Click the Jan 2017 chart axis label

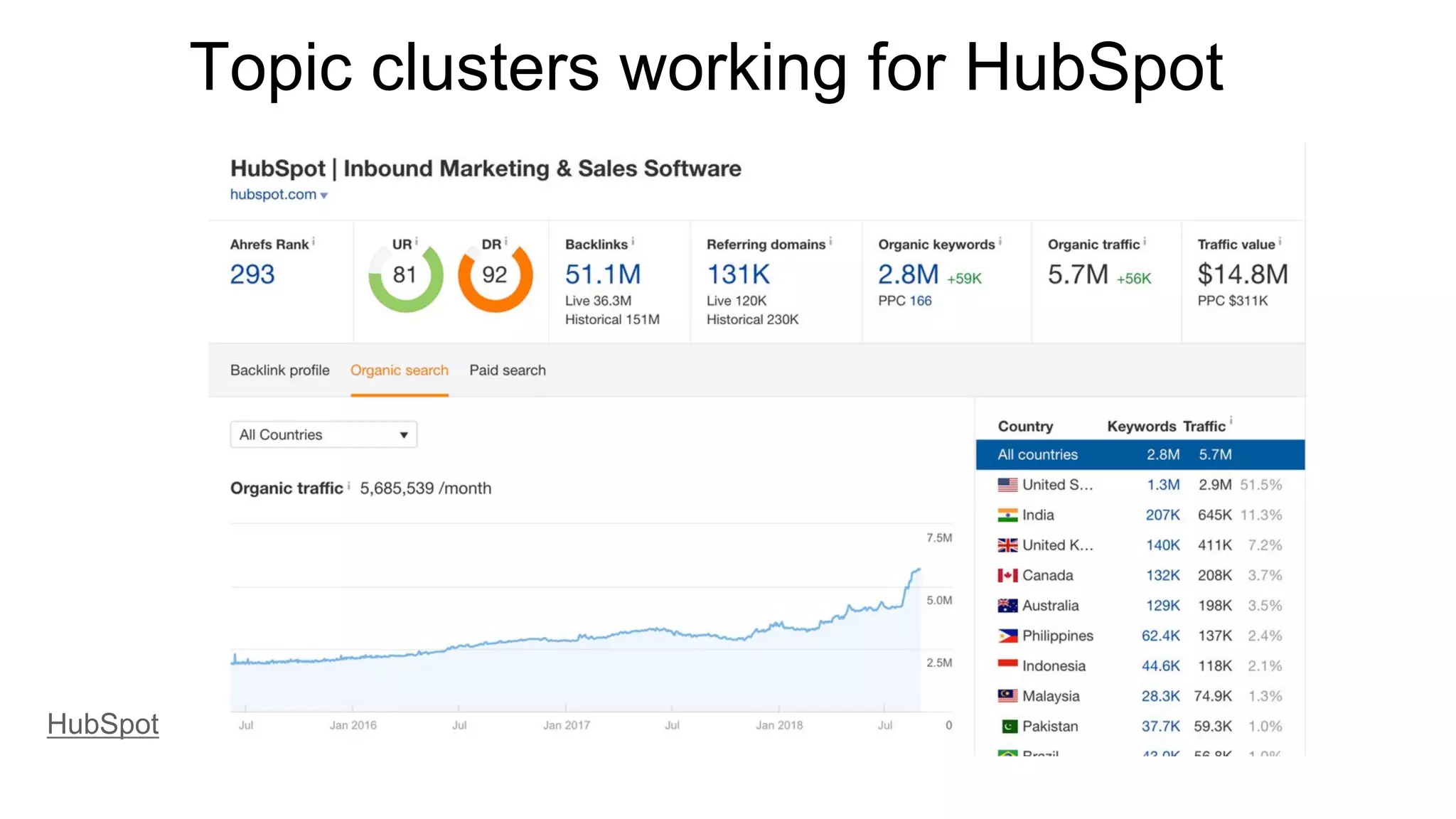click(567, 725)
